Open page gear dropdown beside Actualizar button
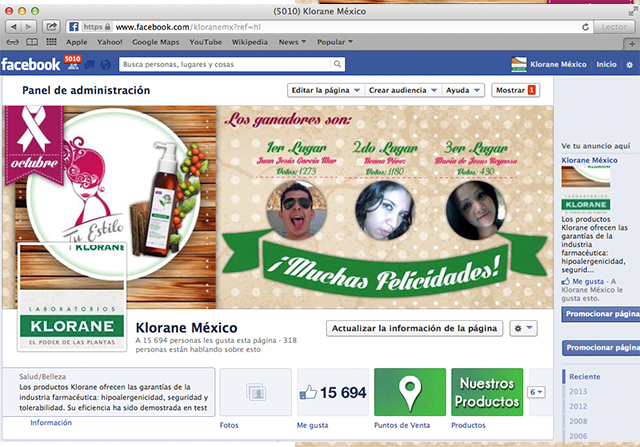The width and height of the screenshot is (640, 447). point(523,328)
